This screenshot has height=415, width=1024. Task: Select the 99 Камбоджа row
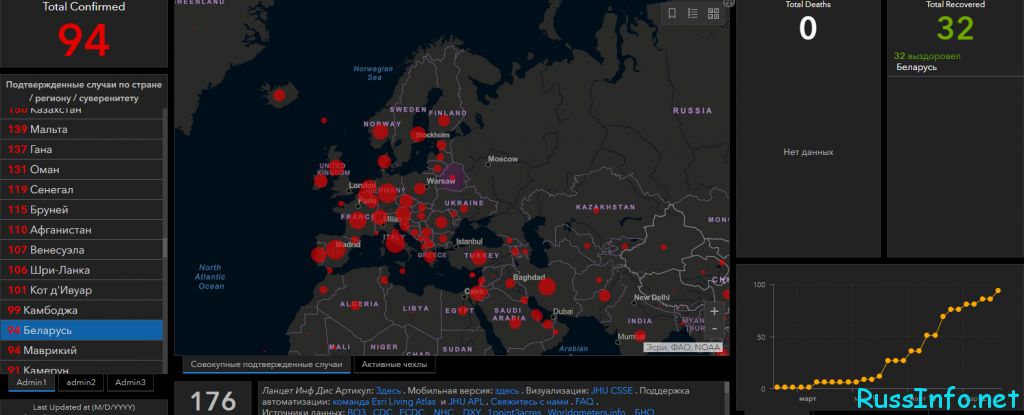[x=82, y=310]
